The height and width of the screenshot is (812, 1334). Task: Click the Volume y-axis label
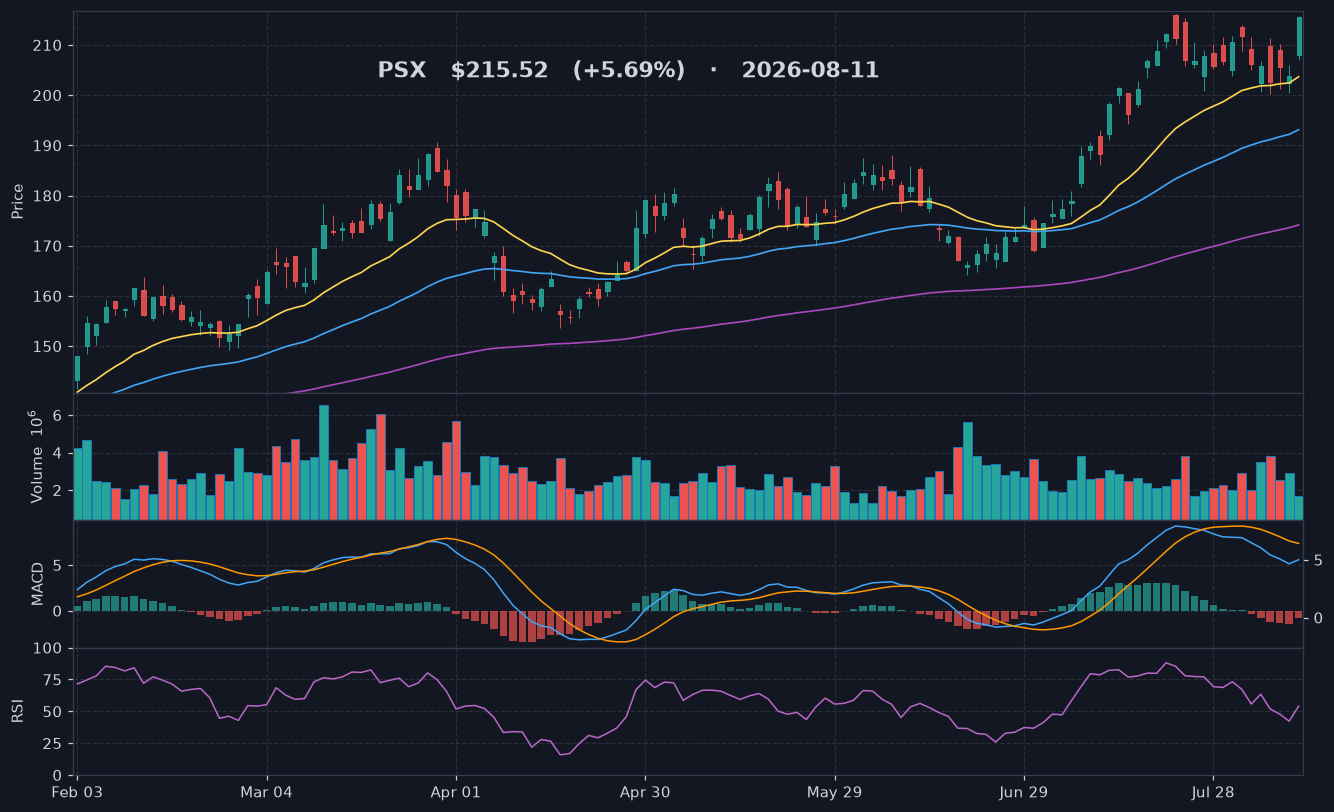35,456
